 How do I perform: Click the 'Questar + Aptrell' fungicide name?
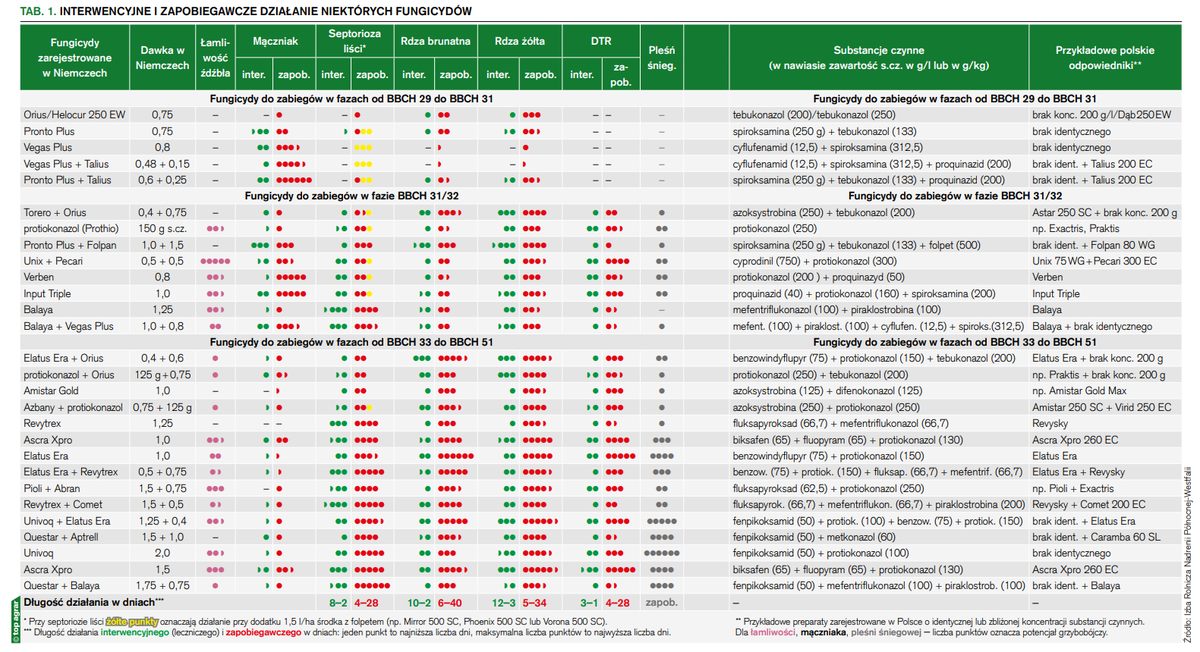[x=60, y=537]
